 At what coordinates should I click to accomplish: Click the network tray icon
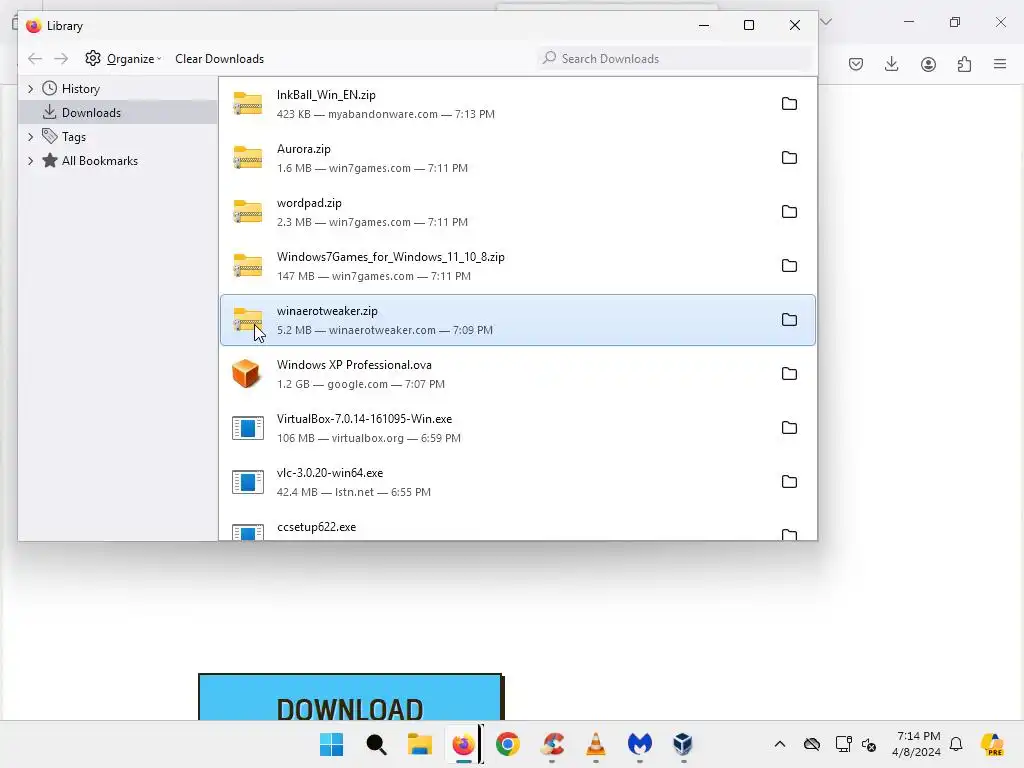[x=843, y=744]
